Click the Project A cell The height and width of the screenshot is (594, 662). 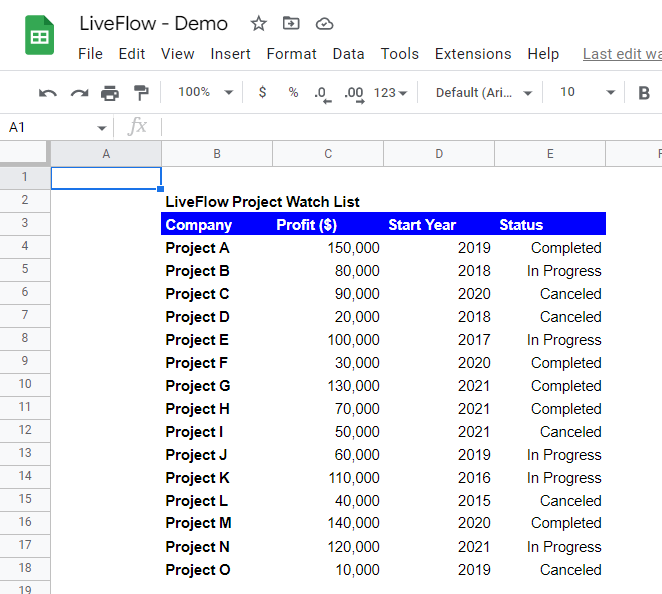tap(217, 248)
